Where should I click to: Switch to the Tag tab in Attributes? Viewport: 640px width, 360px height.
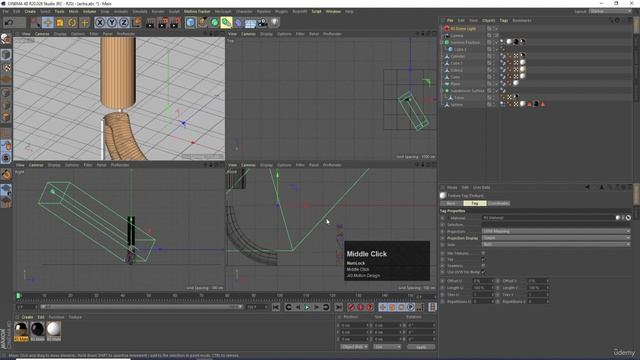tap(475, 203)
